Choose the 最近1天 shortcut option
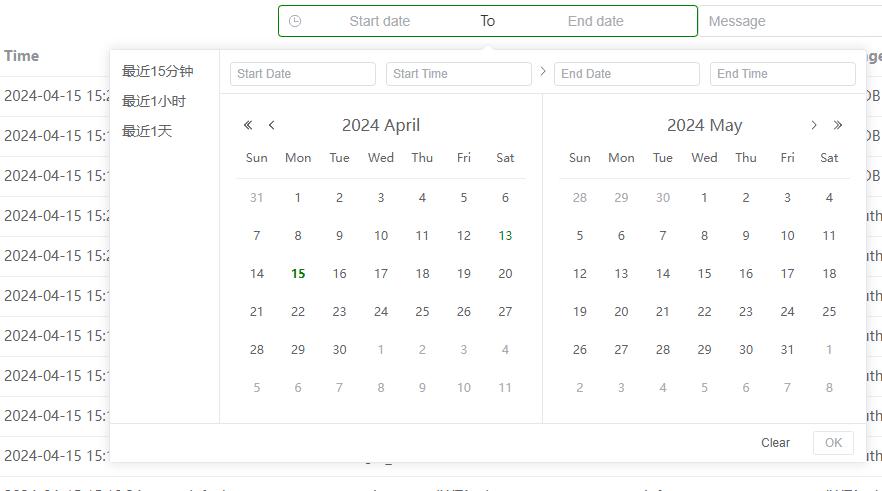This screenshot has width=882, height=491. click(147, 131)
